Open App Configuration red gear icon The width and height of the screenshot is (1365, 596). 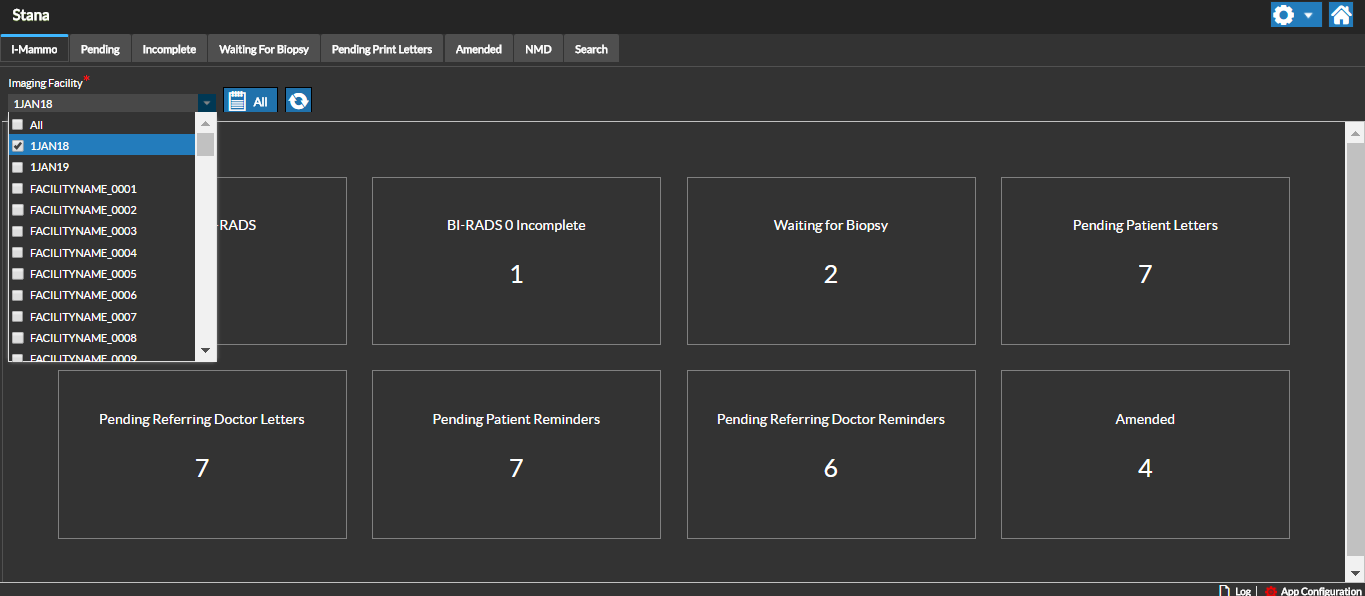coord(1271,590)
